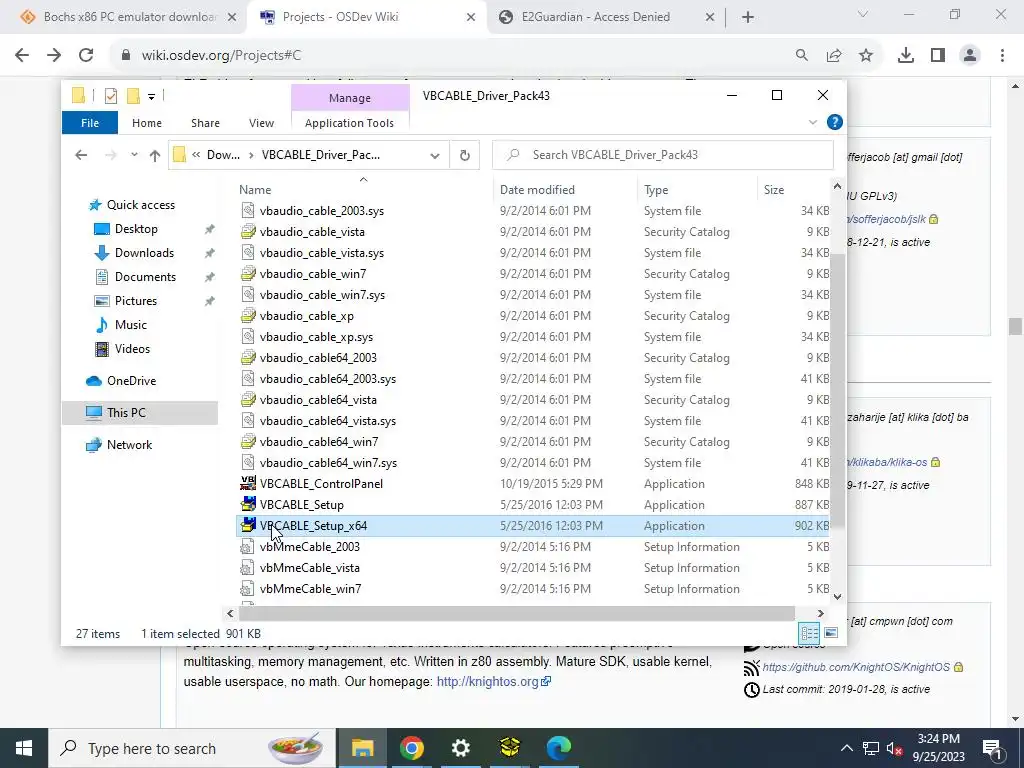Click the Explorer horizontal scrollbar
The width and height of the screenshot is (1024, 768).
point(517,613)
